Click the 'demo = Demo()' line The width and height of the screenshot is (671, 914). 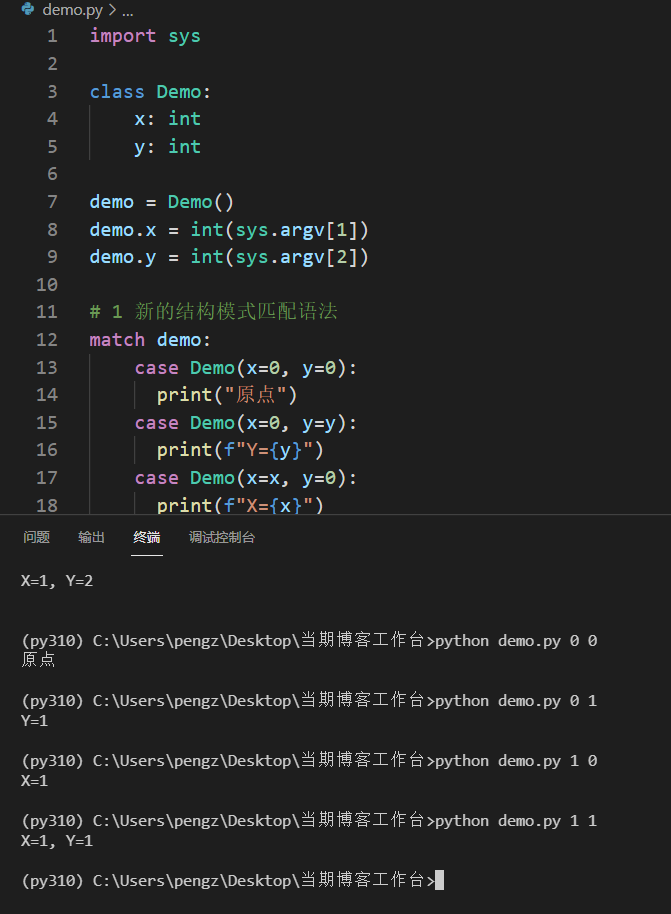coord(161,202)
